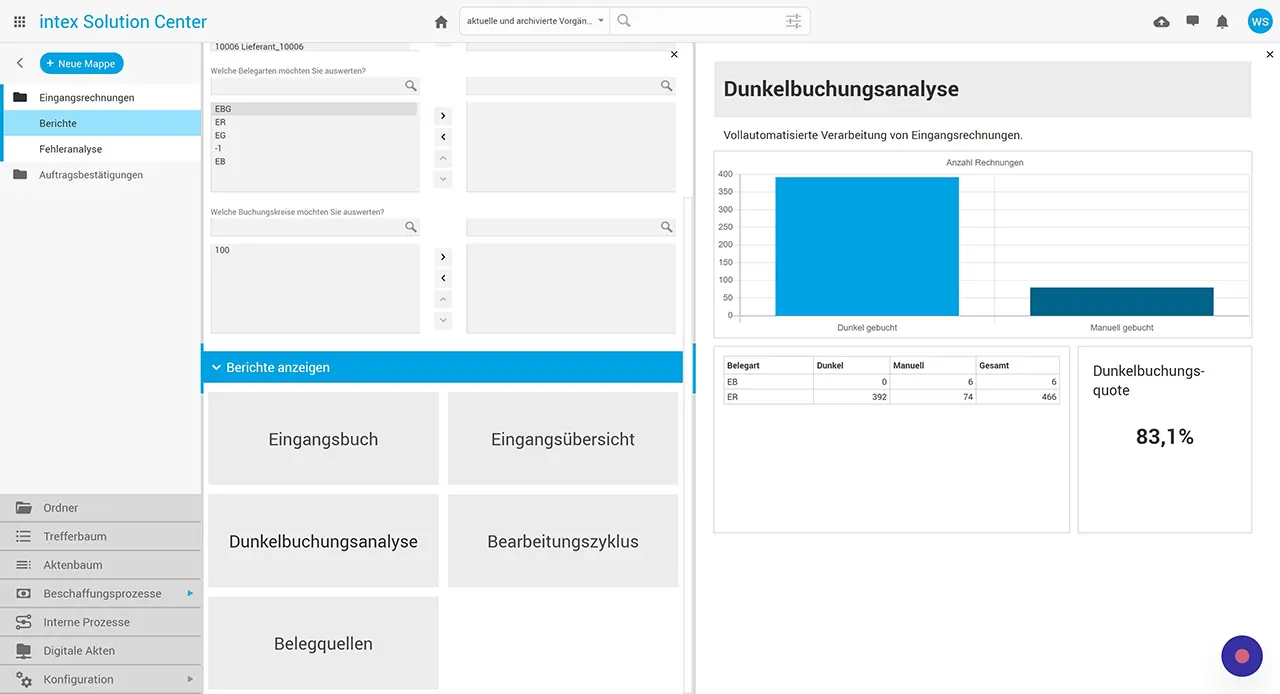Open the search scope dropdown for Vorgänge

[535, 21]
